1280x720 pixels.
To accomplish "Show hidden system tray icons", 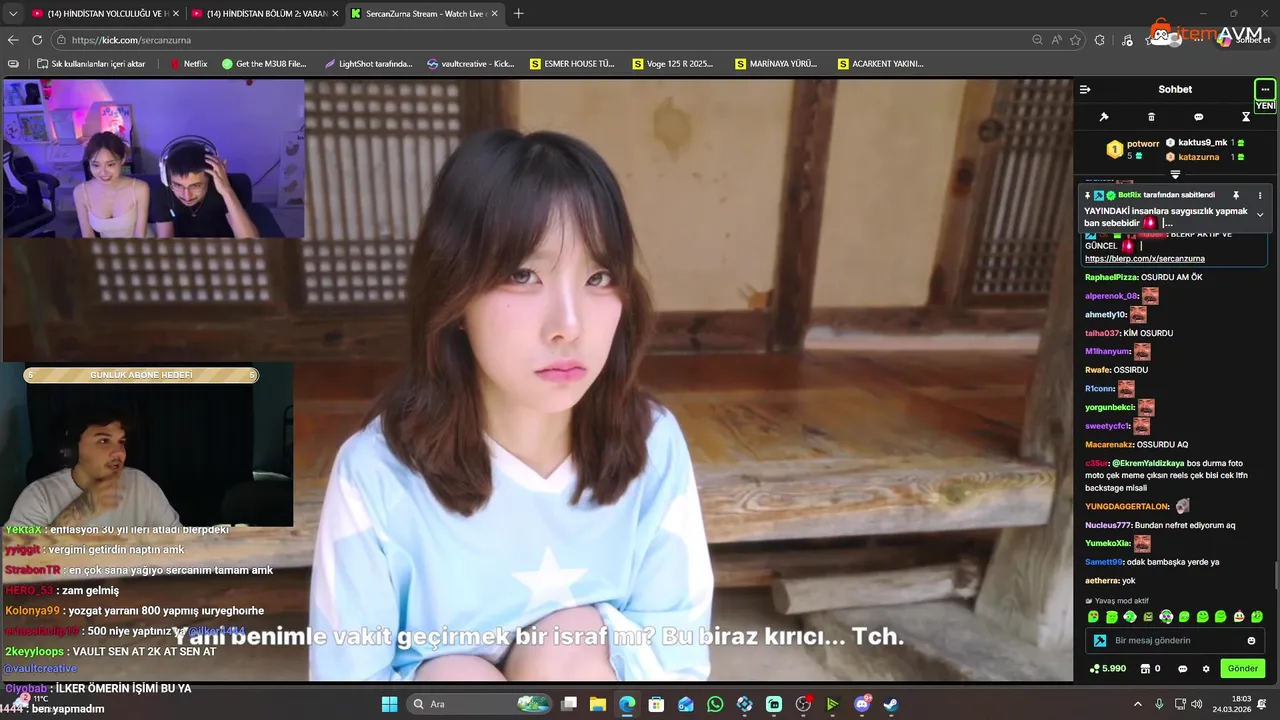I will click(1137, 704).
